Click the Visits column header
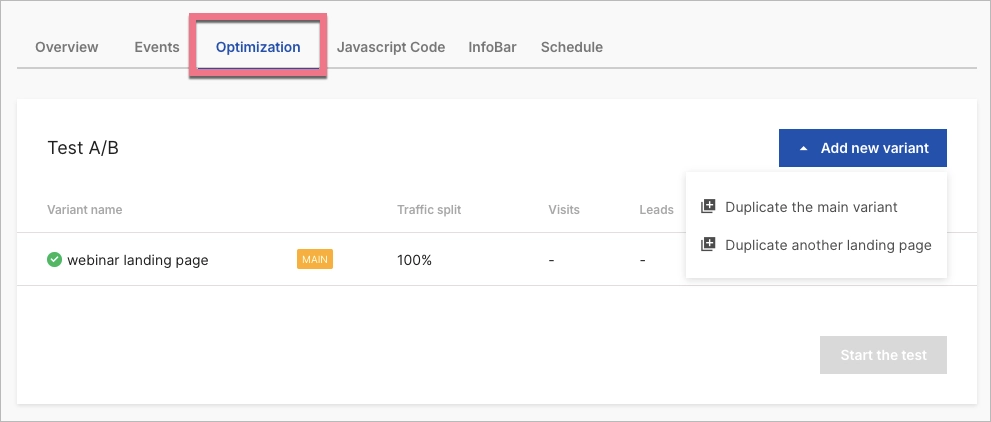This screenshot has width=991, height=422. tap(564, 210)
